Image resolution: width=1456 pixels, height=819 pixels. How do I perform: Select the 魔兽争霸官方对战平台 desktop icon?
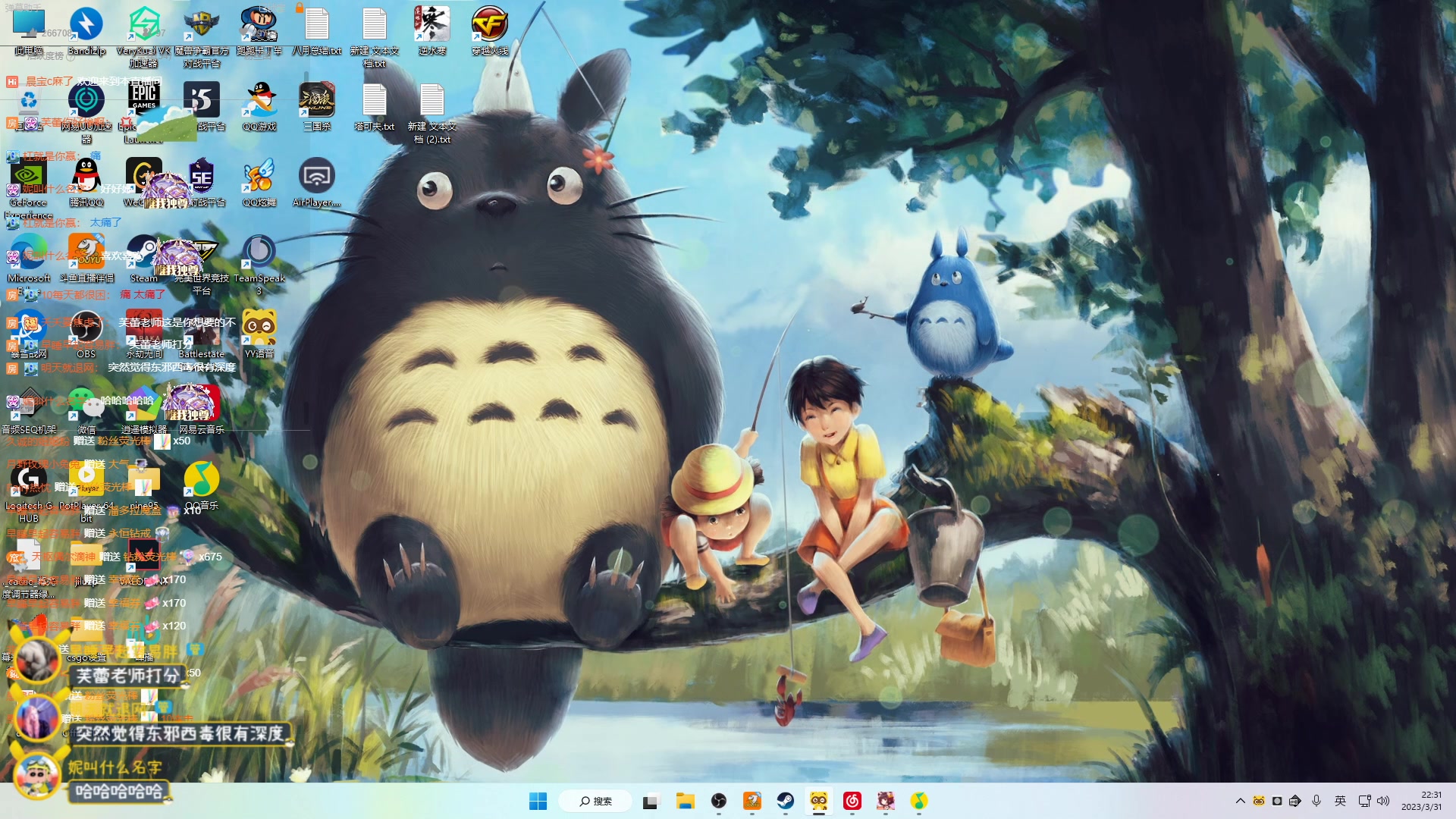tap(201, 36)
